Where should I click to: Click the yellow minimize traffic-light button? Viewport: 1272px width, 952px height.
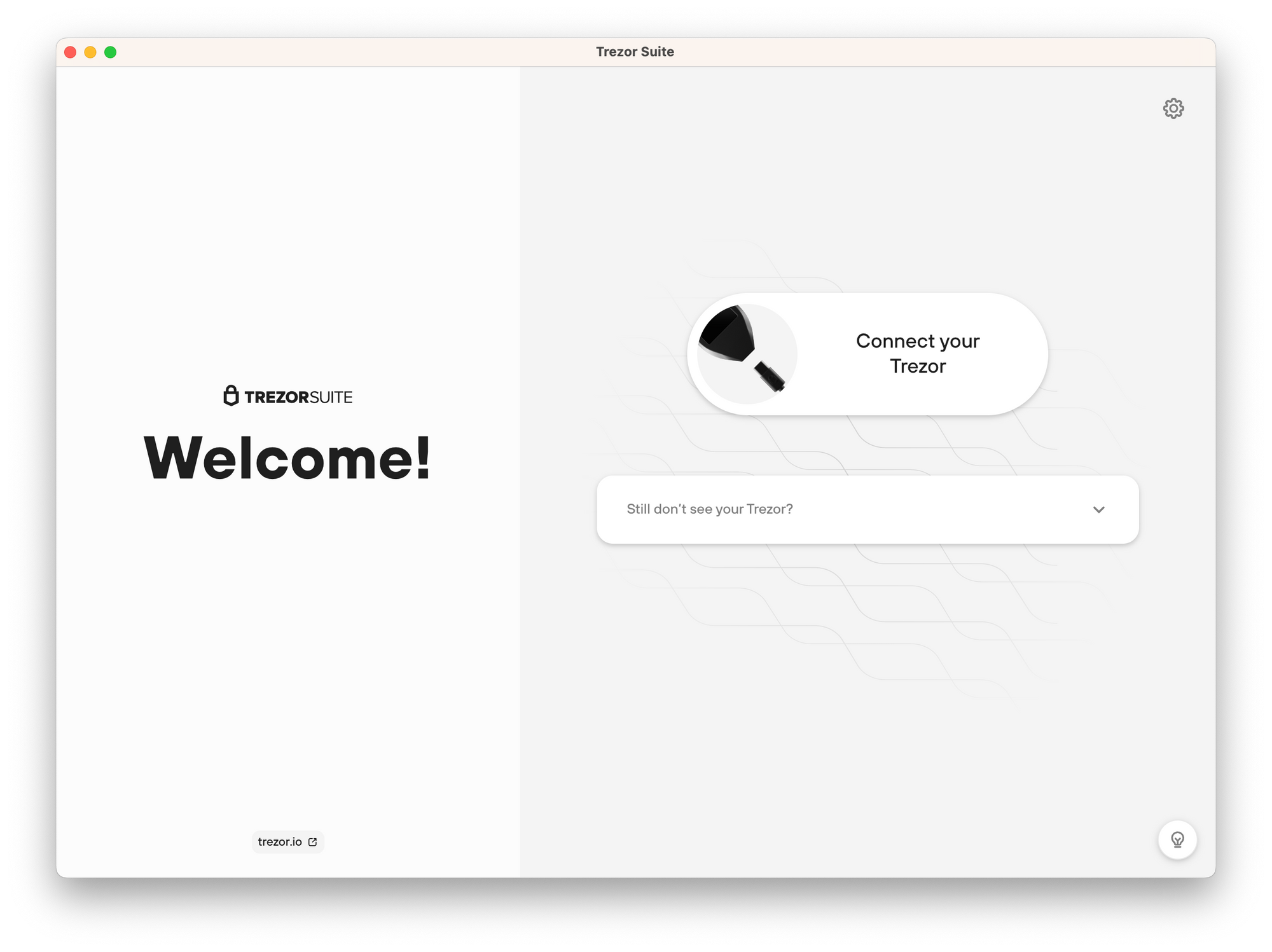91,53
